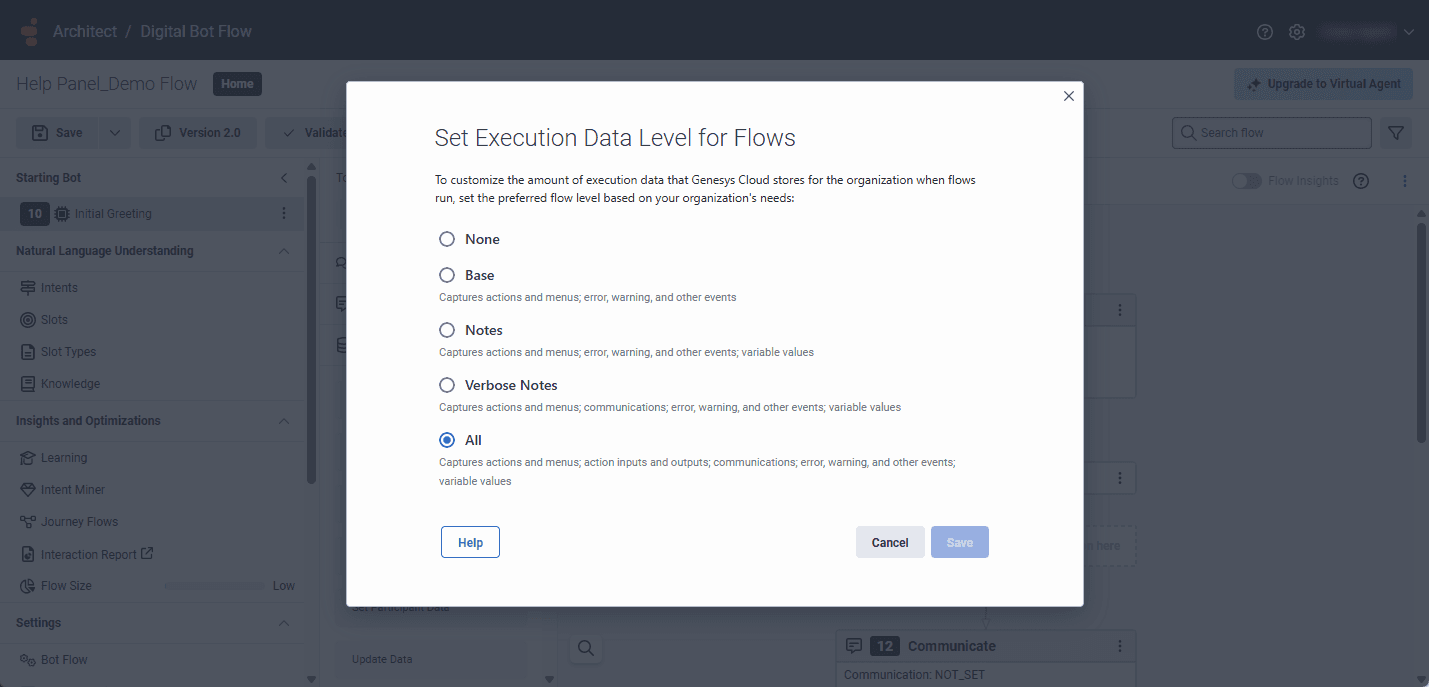Collapse the Insights and Optimizations section

(x=284, y=420)
